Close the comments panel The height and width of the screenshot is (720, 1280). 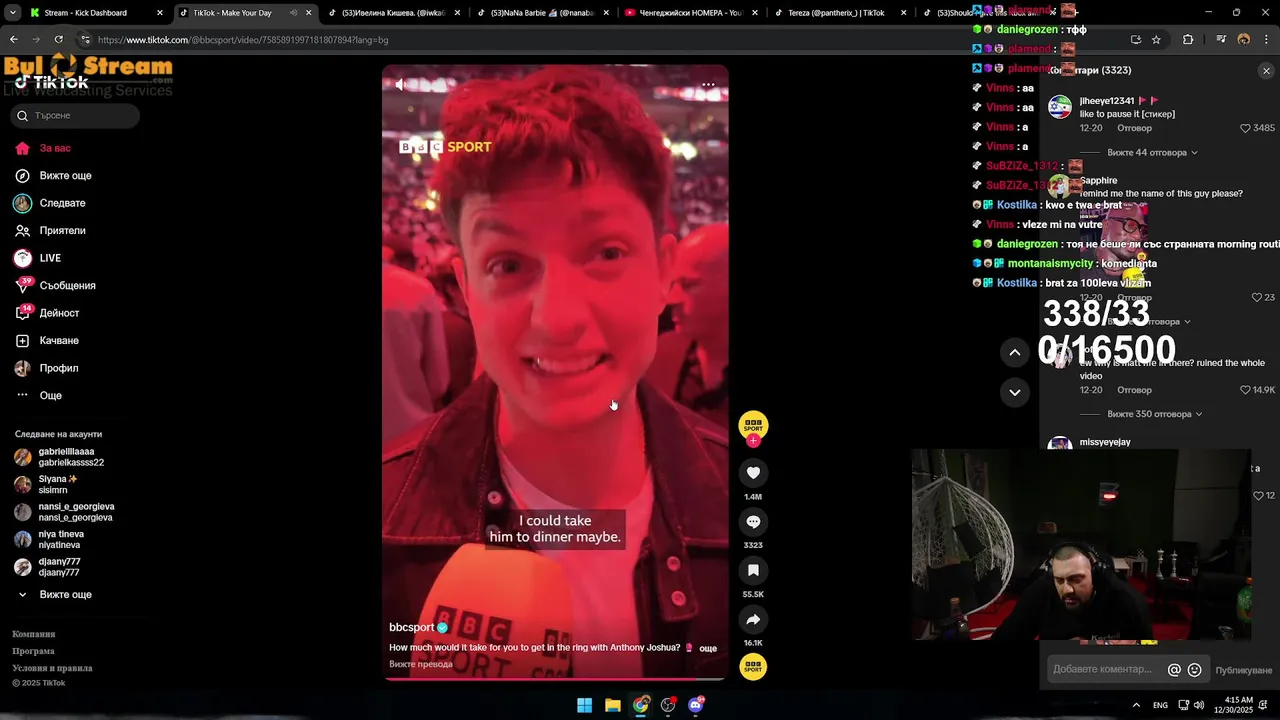coord(1266,71)
